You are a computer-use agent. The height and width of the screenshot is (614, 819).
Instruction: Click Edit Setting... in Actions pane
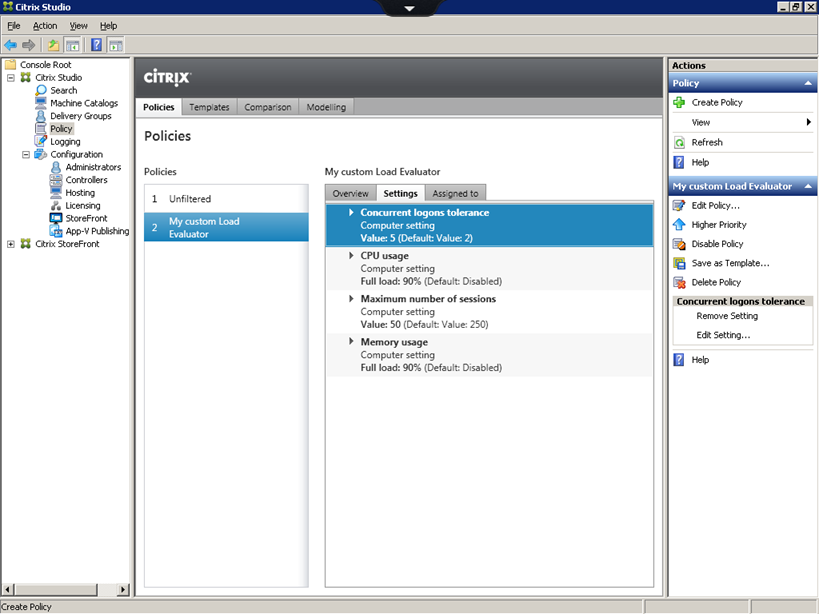(723, 335)
